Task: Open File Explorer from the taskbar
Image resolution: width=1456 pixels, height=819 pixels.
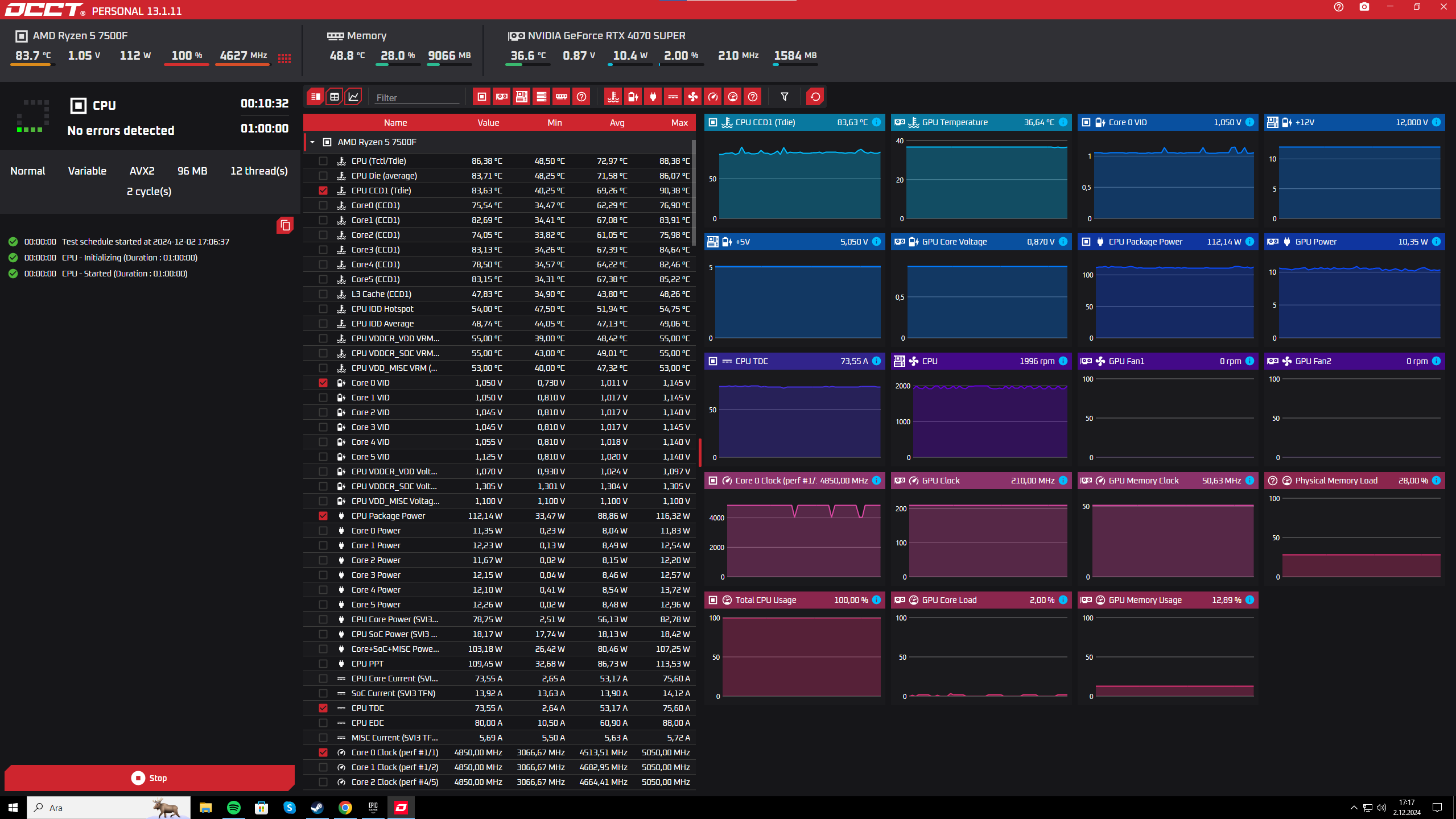Action: (205, 808)
